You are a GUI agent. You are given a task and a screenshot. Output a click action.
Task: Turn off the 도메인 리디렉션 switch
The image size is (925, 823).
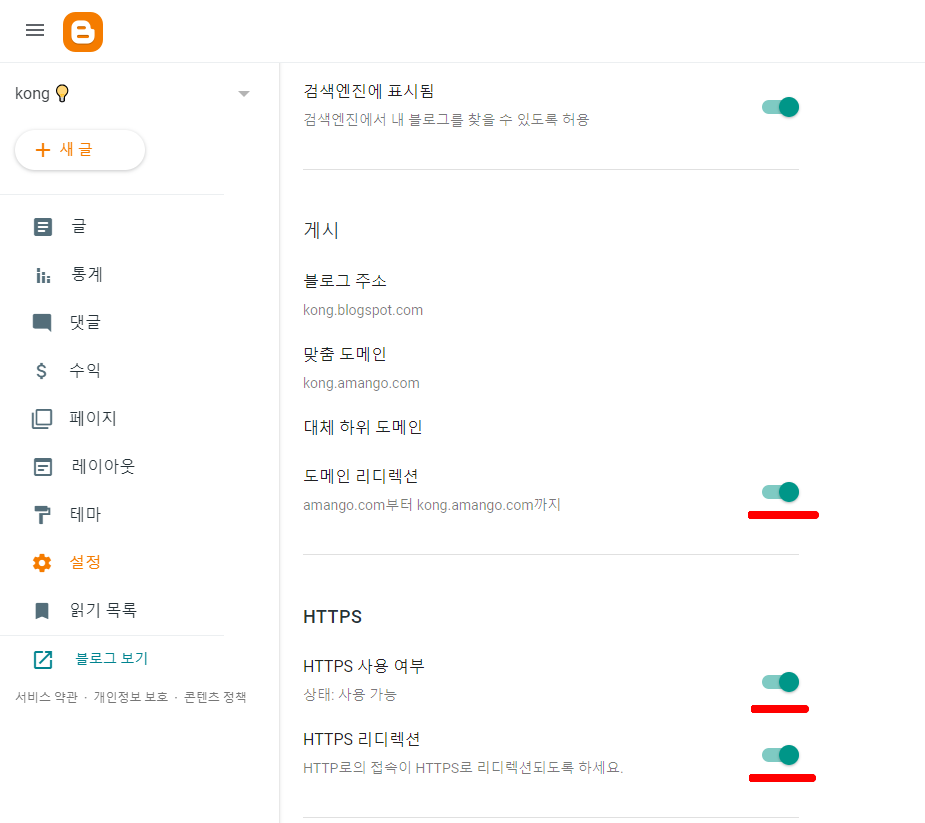(x=780, y=491)
